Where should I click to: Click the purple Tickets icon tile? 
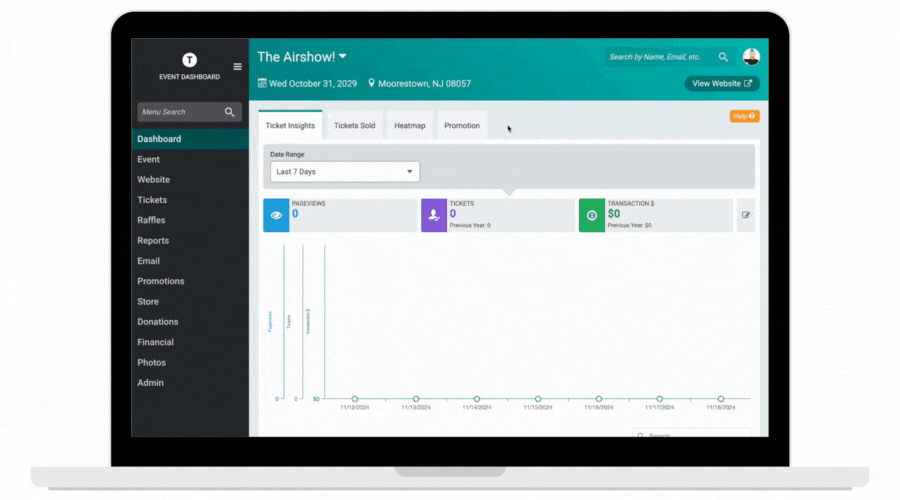[x=434, y=215]
